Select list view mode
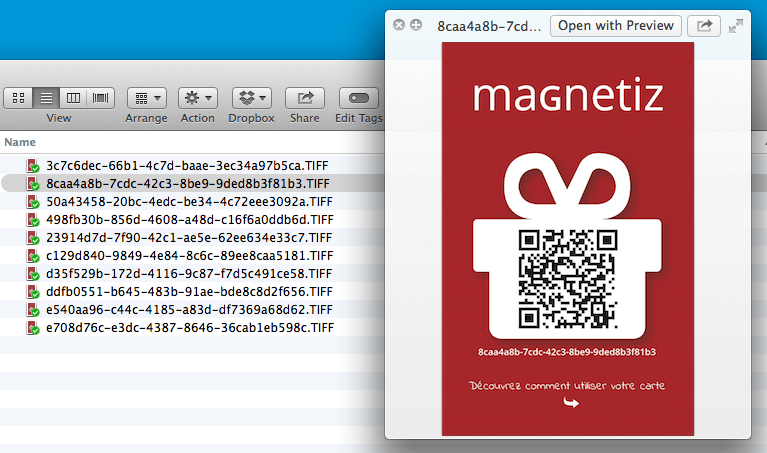 pos(46,98)
